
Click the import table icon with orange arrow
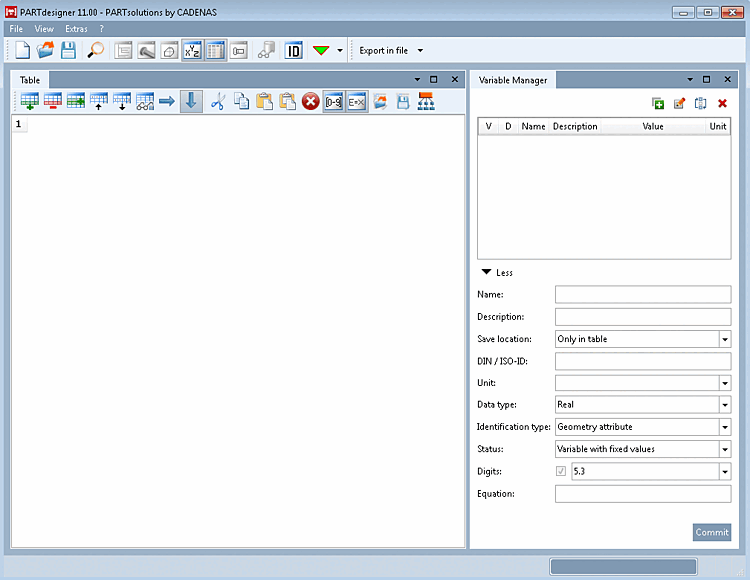click(x=380, y=101)
